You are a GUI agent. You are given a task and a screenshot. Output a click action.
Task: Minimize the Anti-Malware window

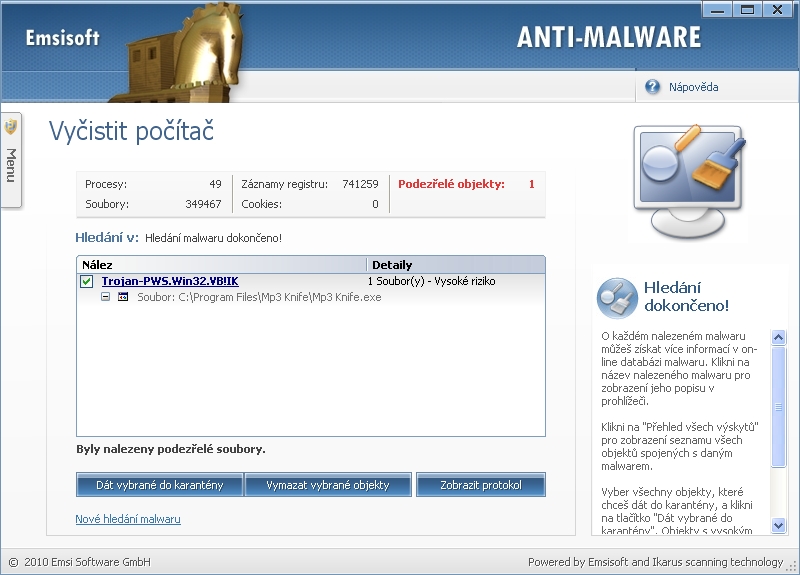coord(717,10)
